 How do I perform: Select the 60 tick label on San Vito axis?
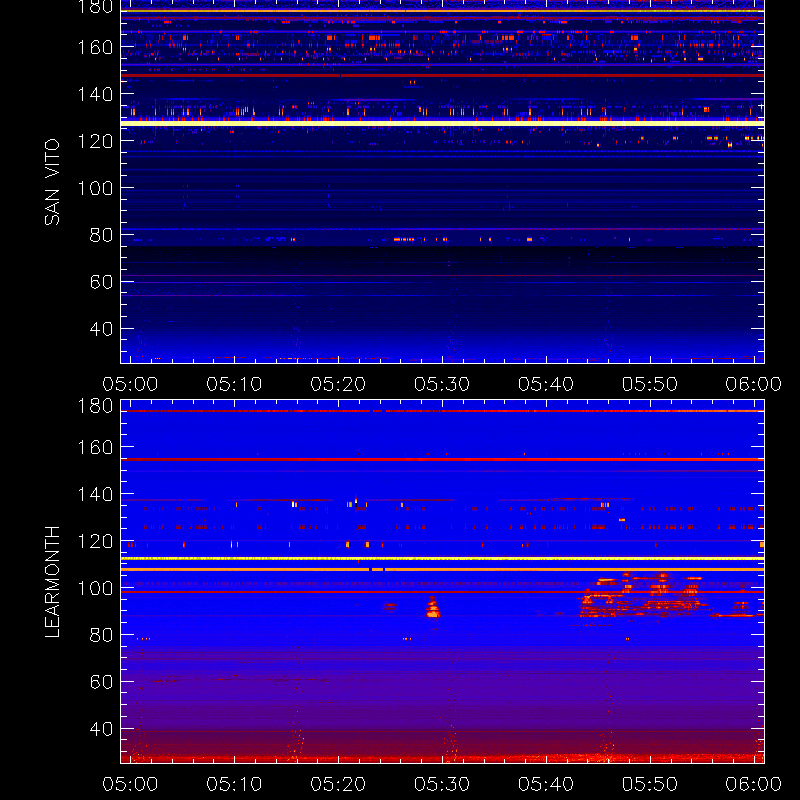point(102,282)
